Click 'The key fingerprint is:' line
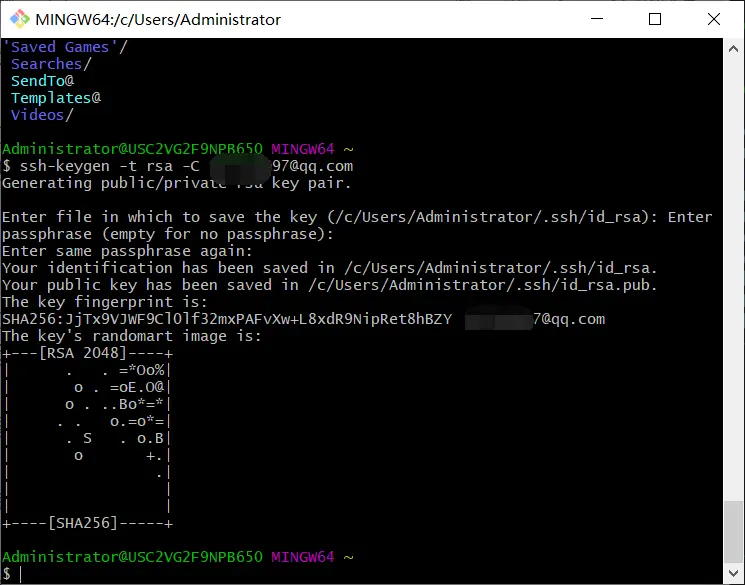 pyautogui.click(x=105, y=302)
